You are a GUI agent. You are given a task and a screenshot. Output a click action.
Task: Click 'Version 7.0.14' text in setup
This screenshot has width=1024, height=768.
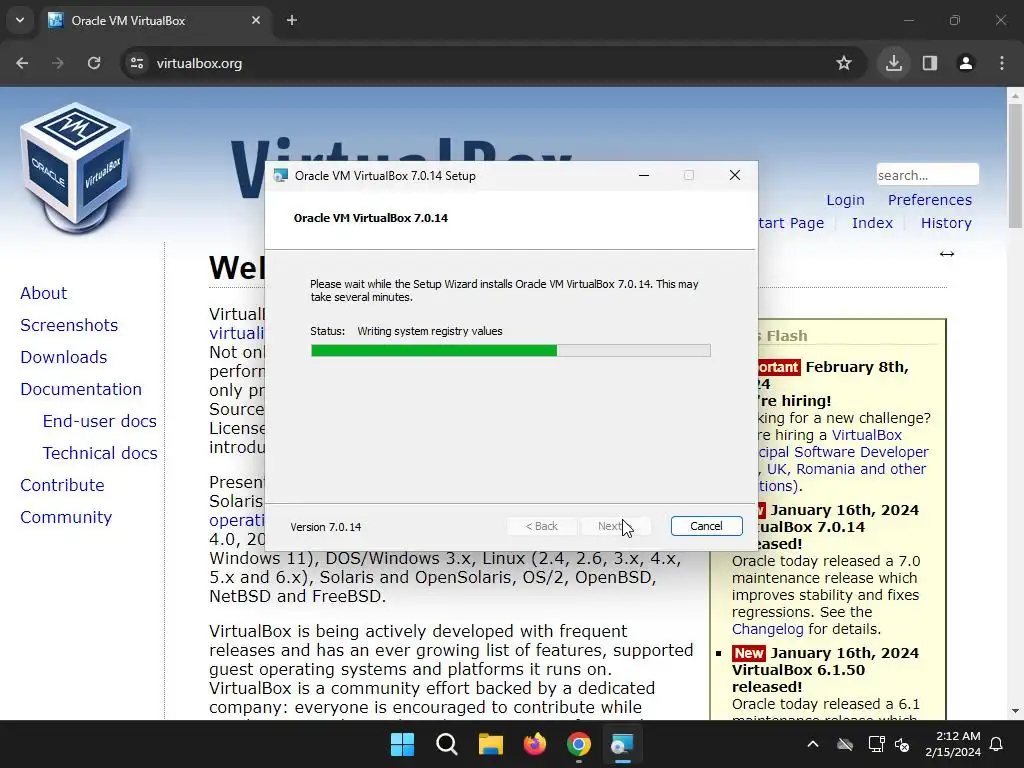325,526
